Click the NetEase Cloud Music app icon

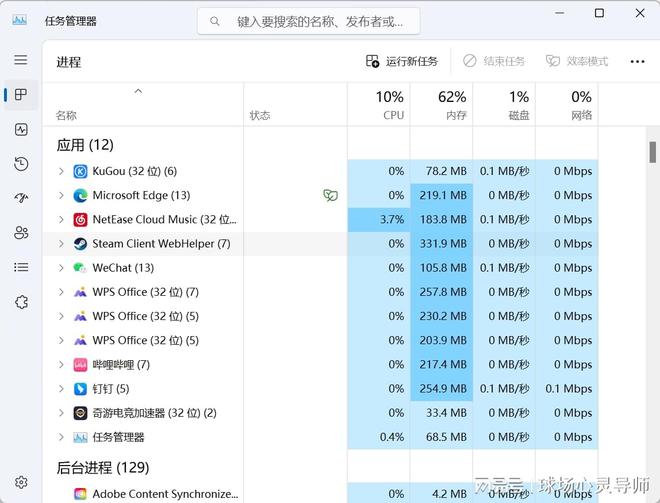pos(80,220)
